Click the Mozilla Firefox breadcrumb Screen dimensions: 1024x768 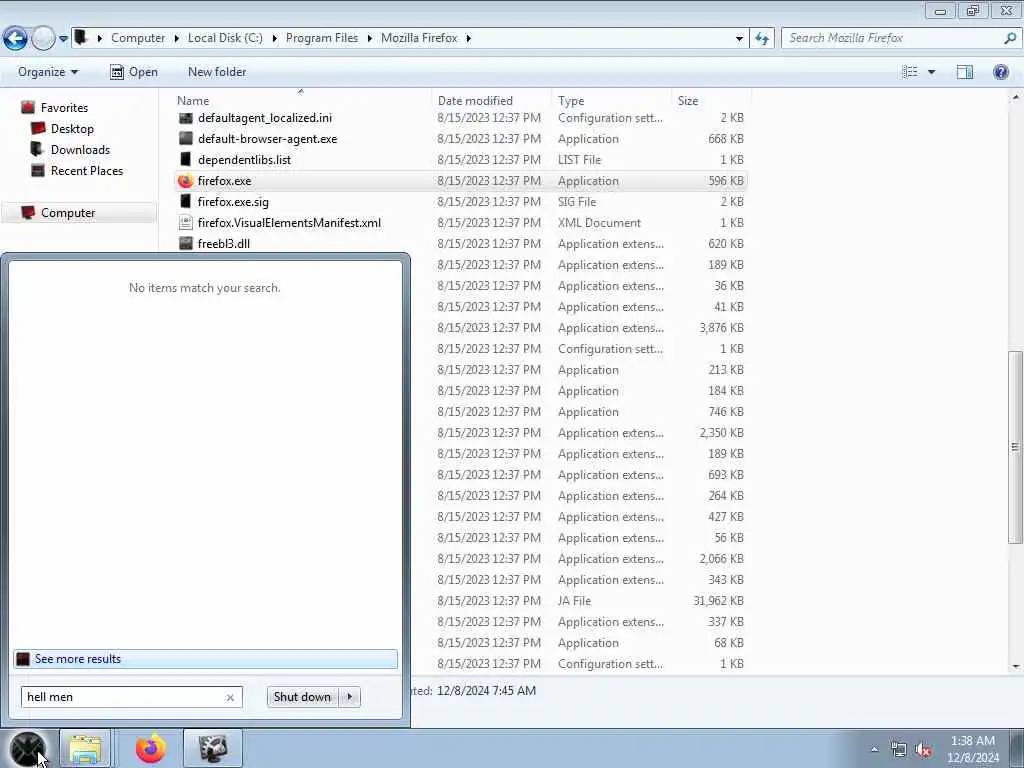[x=419, y=38]
